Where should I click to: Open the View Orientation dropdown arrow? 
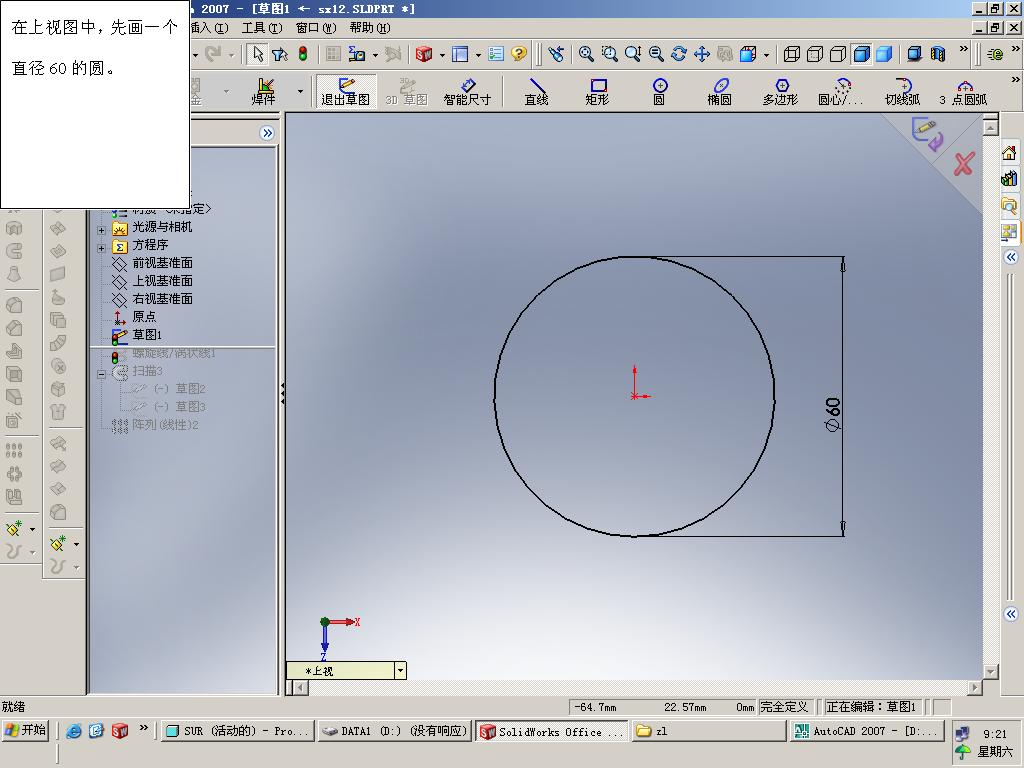(767, 56)
